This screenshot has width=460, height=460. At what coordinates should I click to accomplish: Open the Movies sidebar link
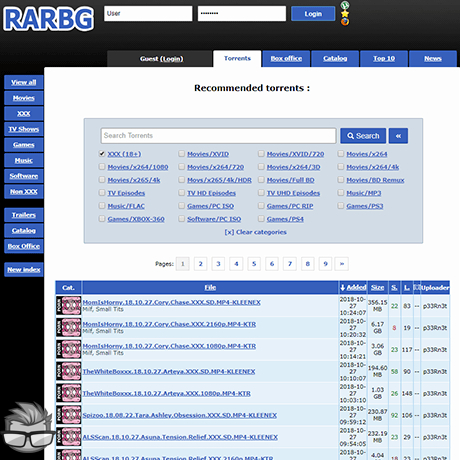pos(24,98)
